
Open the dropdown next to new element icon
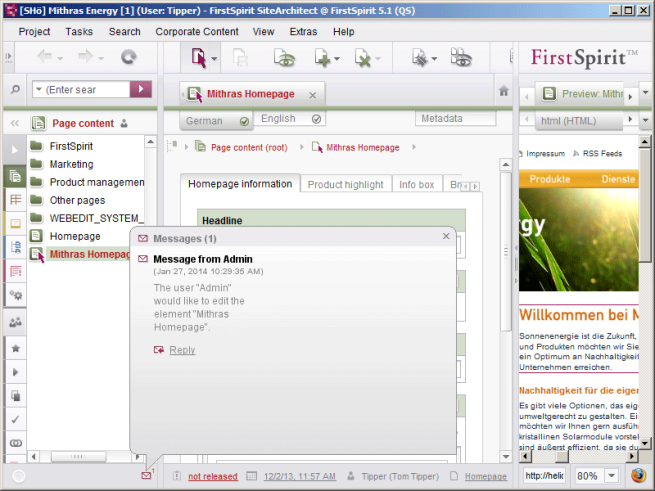[x=336, y=59]
